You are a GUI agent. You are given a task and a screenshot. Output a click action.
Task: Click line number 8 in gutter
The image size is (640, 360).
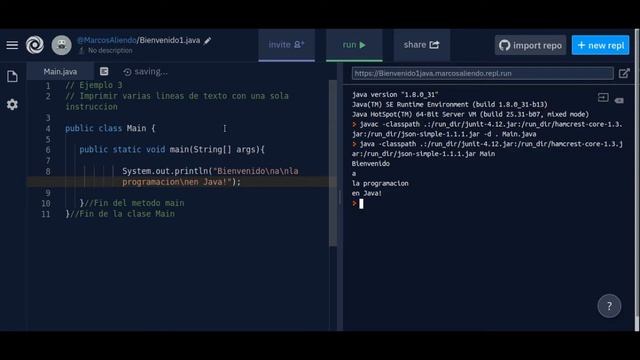48,171
